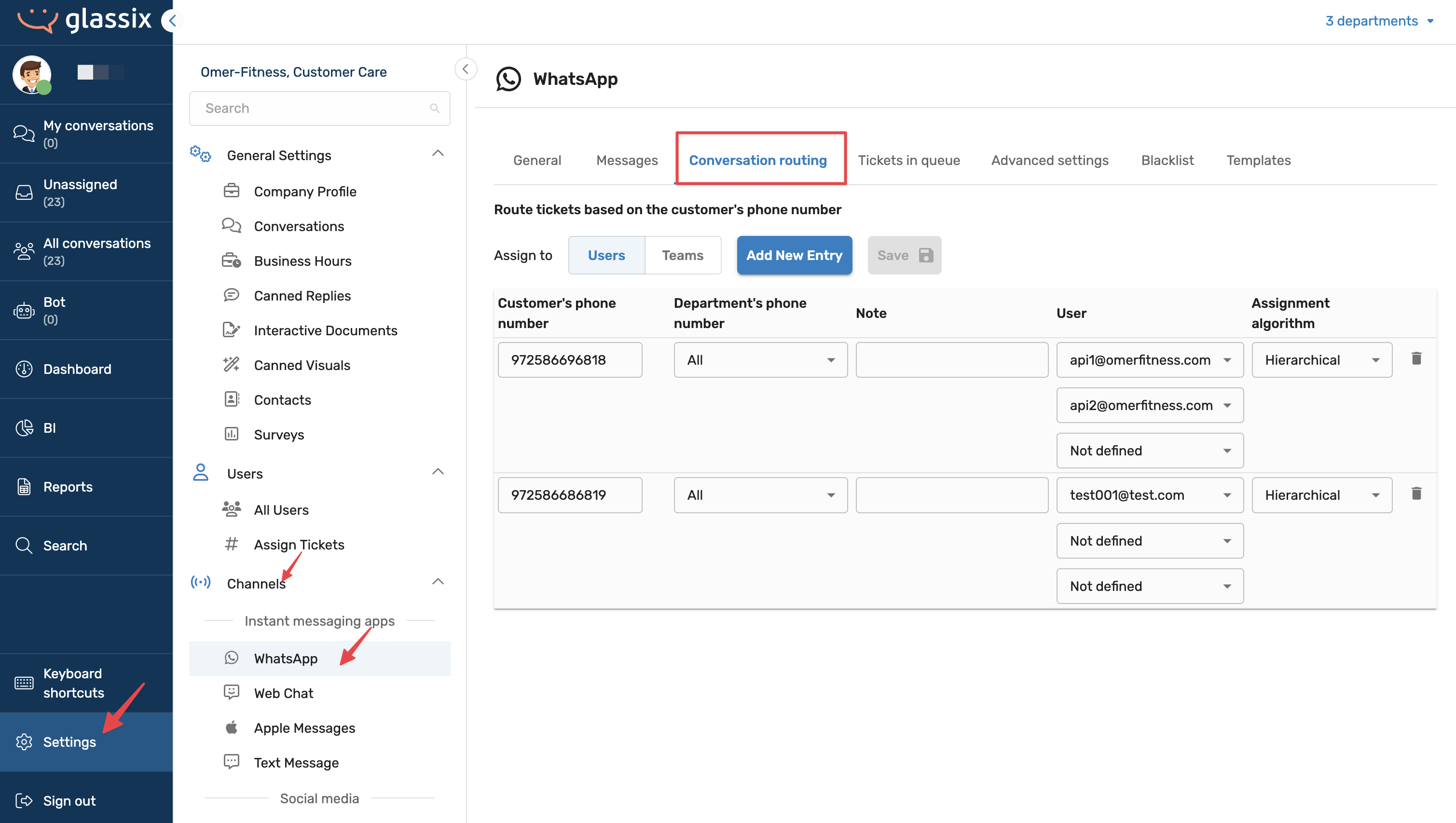Click Add New Entry button
The image size is (1456, 823).
pyautogui.click(x=794, y=255)
